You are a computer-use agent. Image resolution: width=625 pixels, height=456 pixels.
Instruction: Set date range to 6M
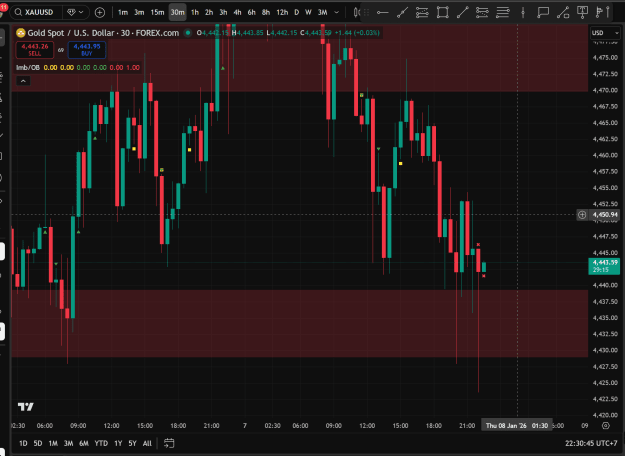[x=84, y=443]
